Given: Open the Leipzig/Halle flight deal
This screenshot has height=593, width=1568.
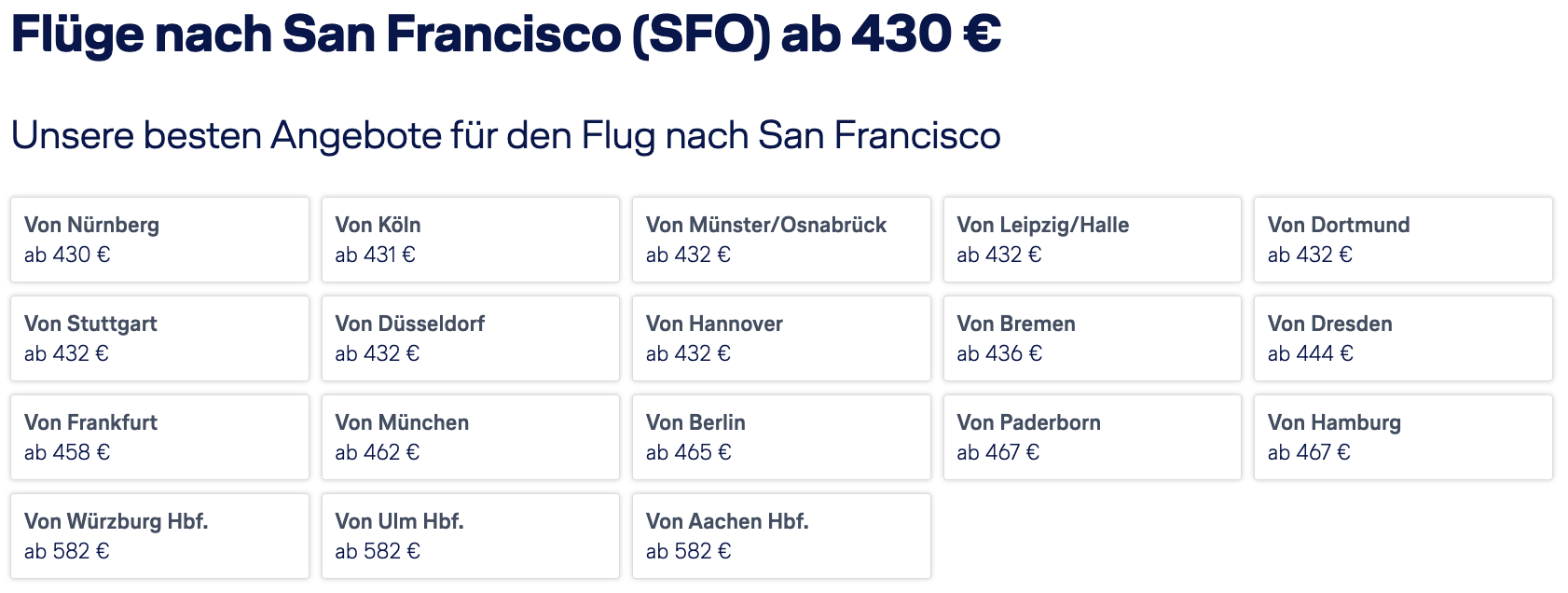Looking at the screenshot, I should (1093, 240).
